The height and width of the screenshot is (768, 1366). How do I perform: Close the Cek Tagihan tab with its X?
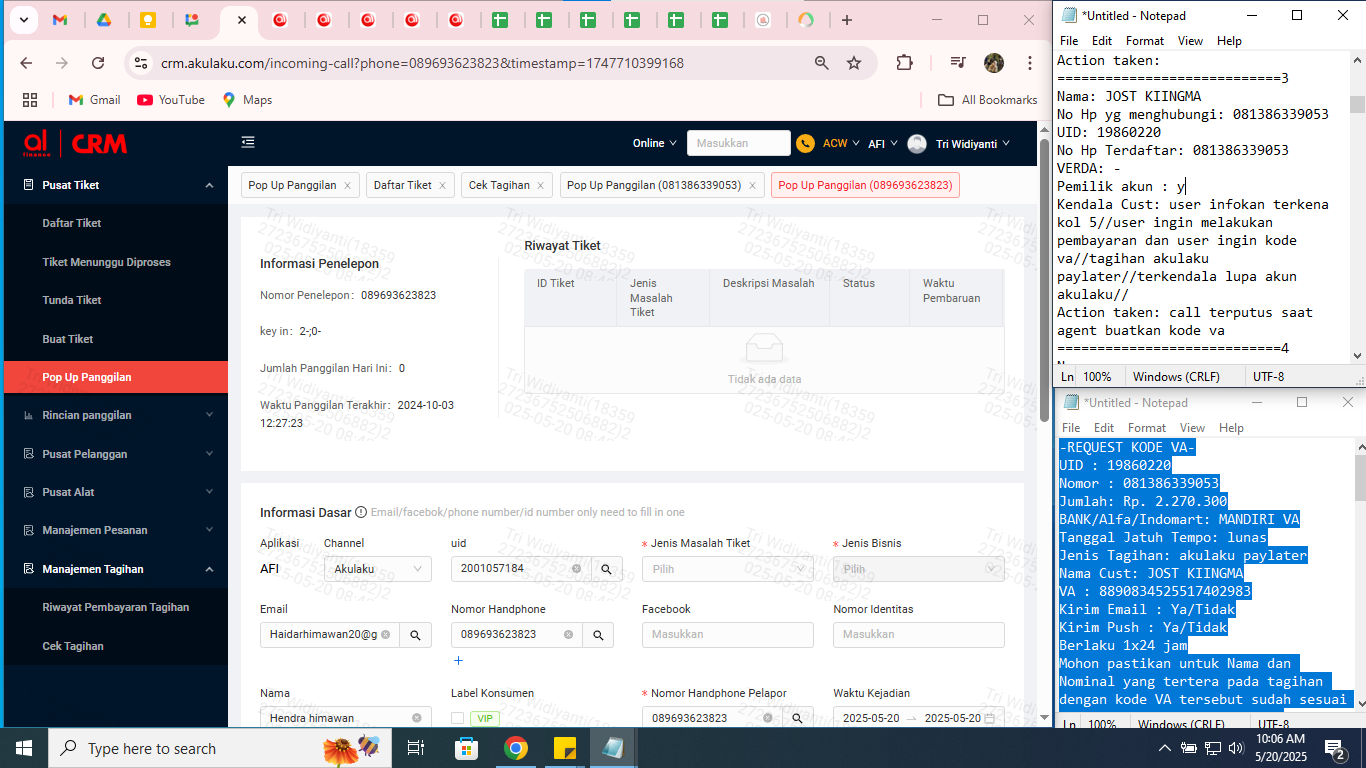tap(540, 185)
